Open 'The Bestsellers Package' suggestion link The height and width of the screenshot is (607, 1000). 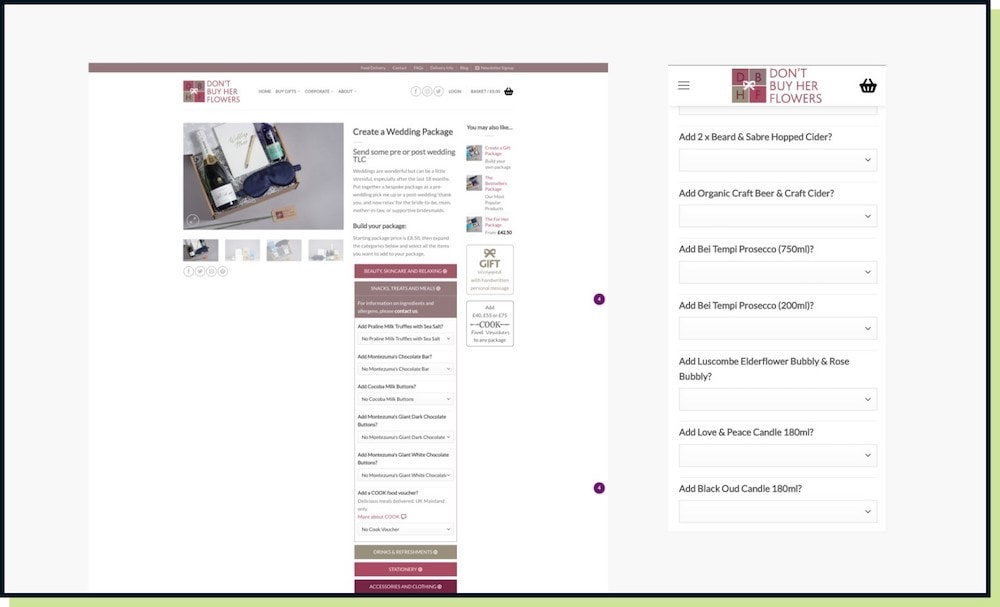pos(496,184)
